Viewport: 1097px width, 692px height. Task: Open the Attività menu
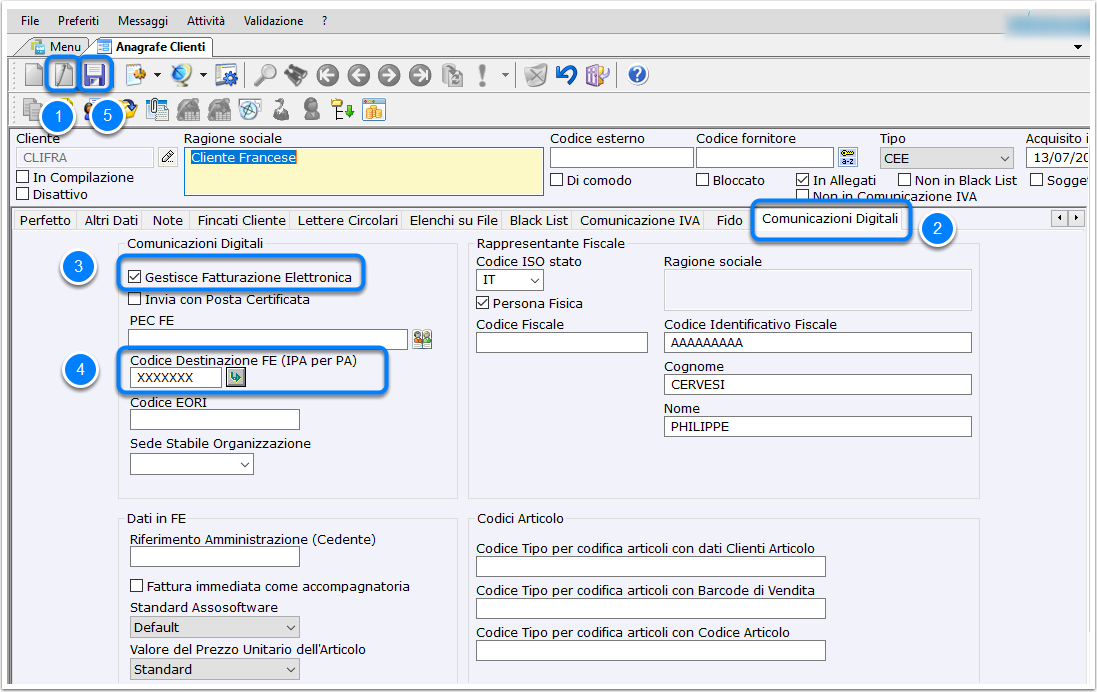[206, 21]
